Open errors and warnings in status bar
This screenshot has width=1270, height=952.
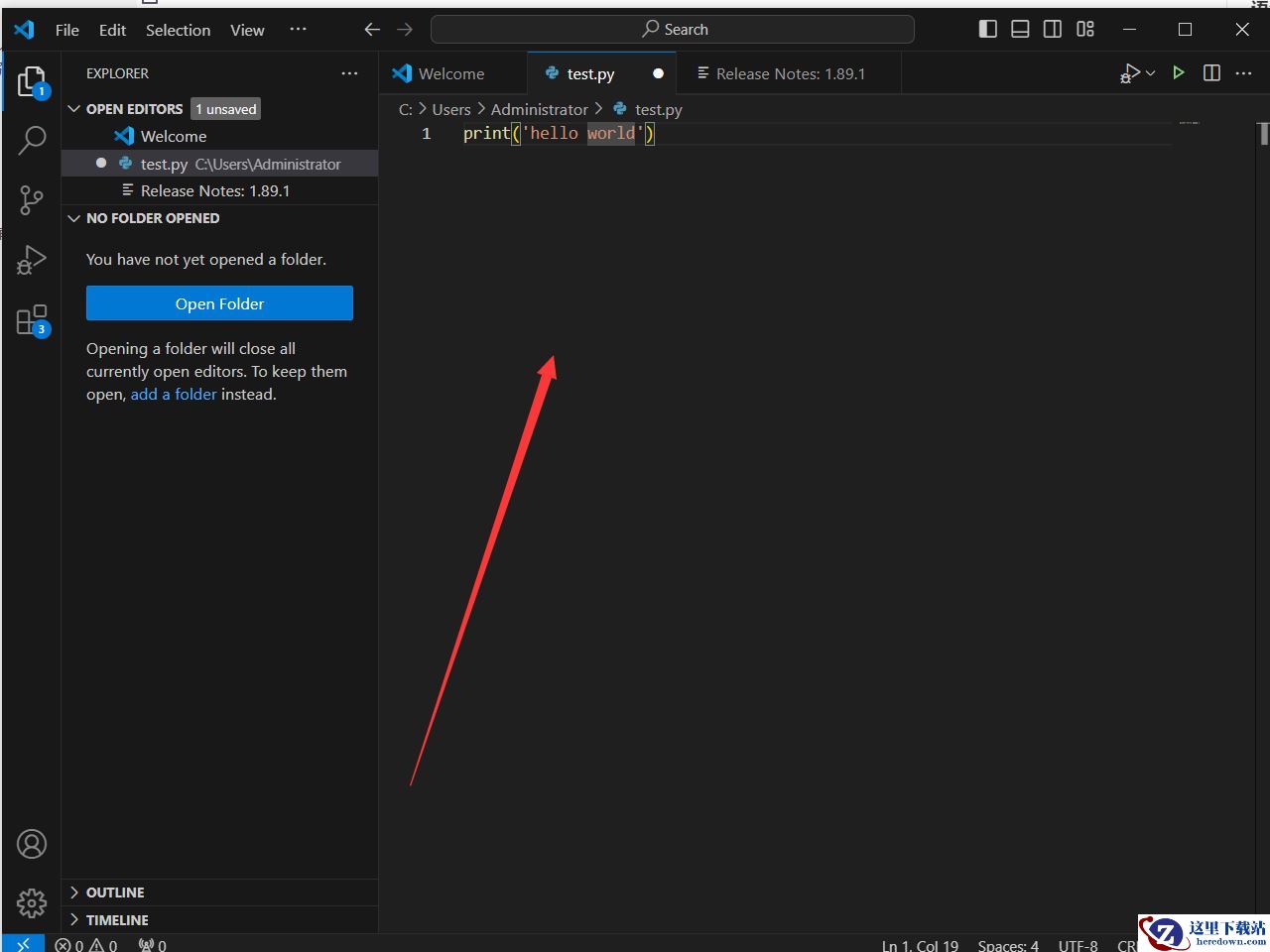click(86, 945)
